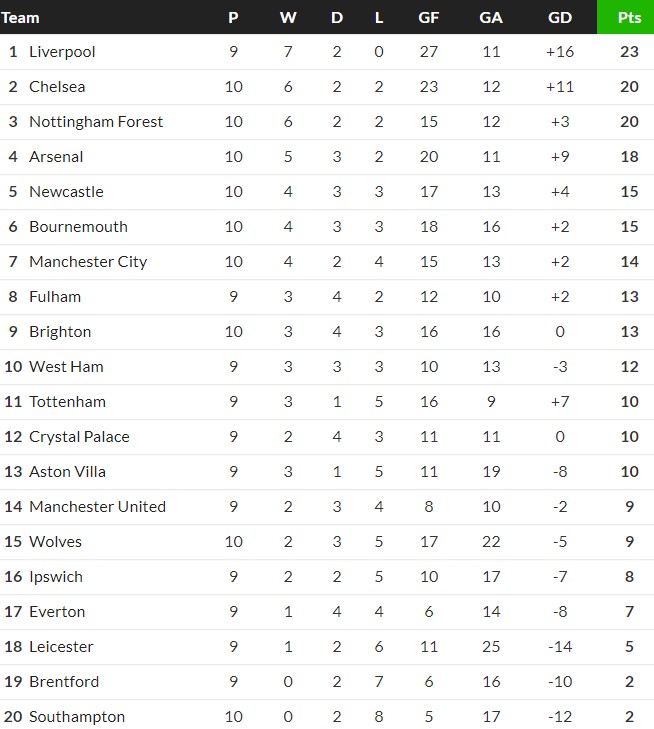
Task: Select the Tottenham row name
Action: 67,402
